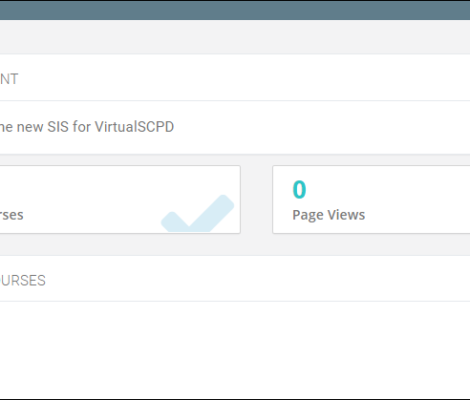Click the empty area beneath the URSES heading
The height and width of the screenshot is (400, 470).
pos(235,349)
